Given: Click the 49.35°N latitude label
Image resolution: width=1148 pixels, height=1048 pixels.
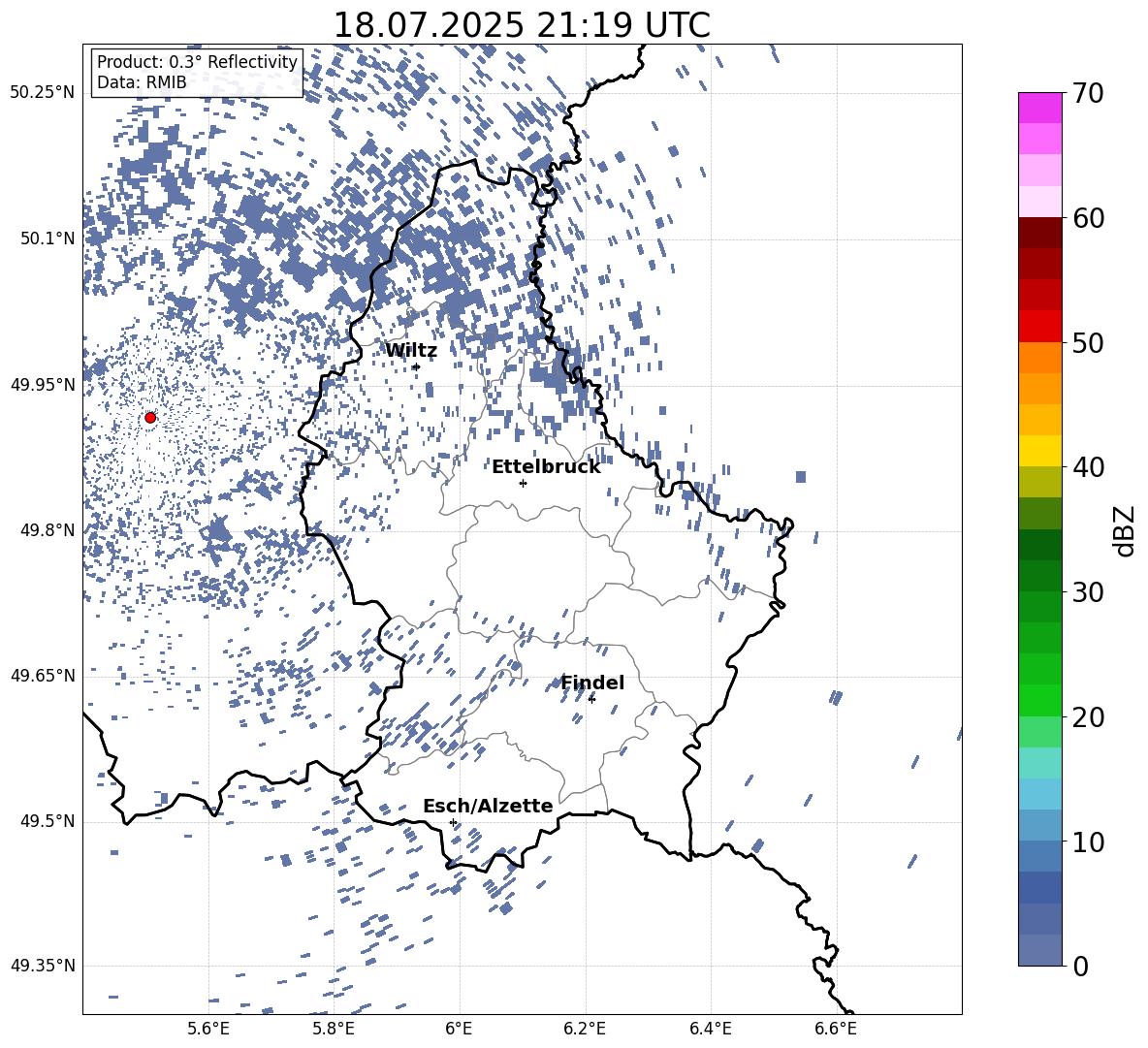Looking at the screenshot, I should [x=43, y=966].
